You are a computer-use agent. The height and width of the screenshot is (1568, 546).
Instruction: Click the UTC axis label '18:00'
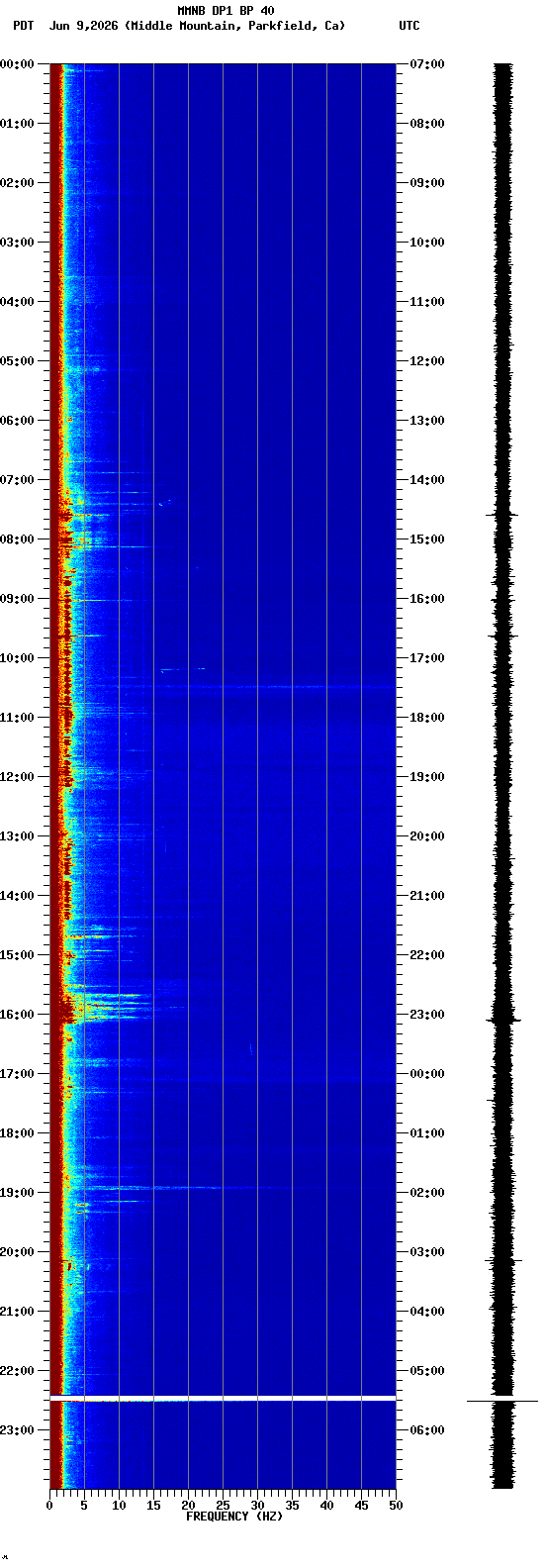[427, 718]
